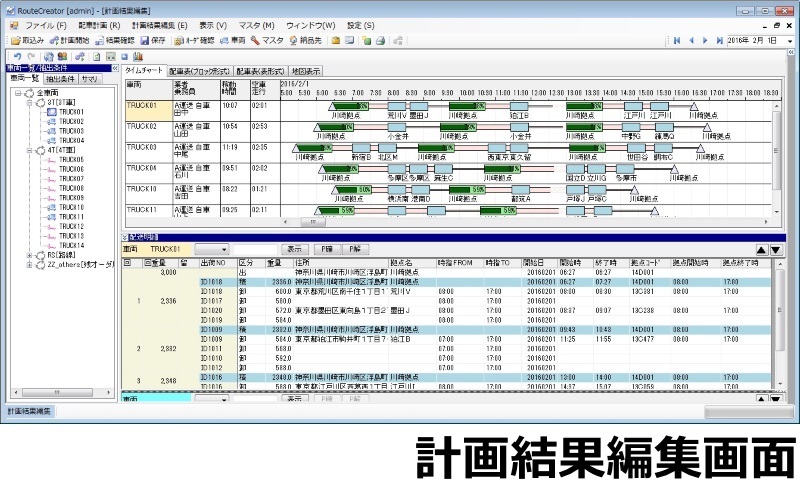Collapse the 配送明細 detail panel
Image resolution: width=800 pixels, height=500 pixels.
pyautogui.click(x=124, y=237)
